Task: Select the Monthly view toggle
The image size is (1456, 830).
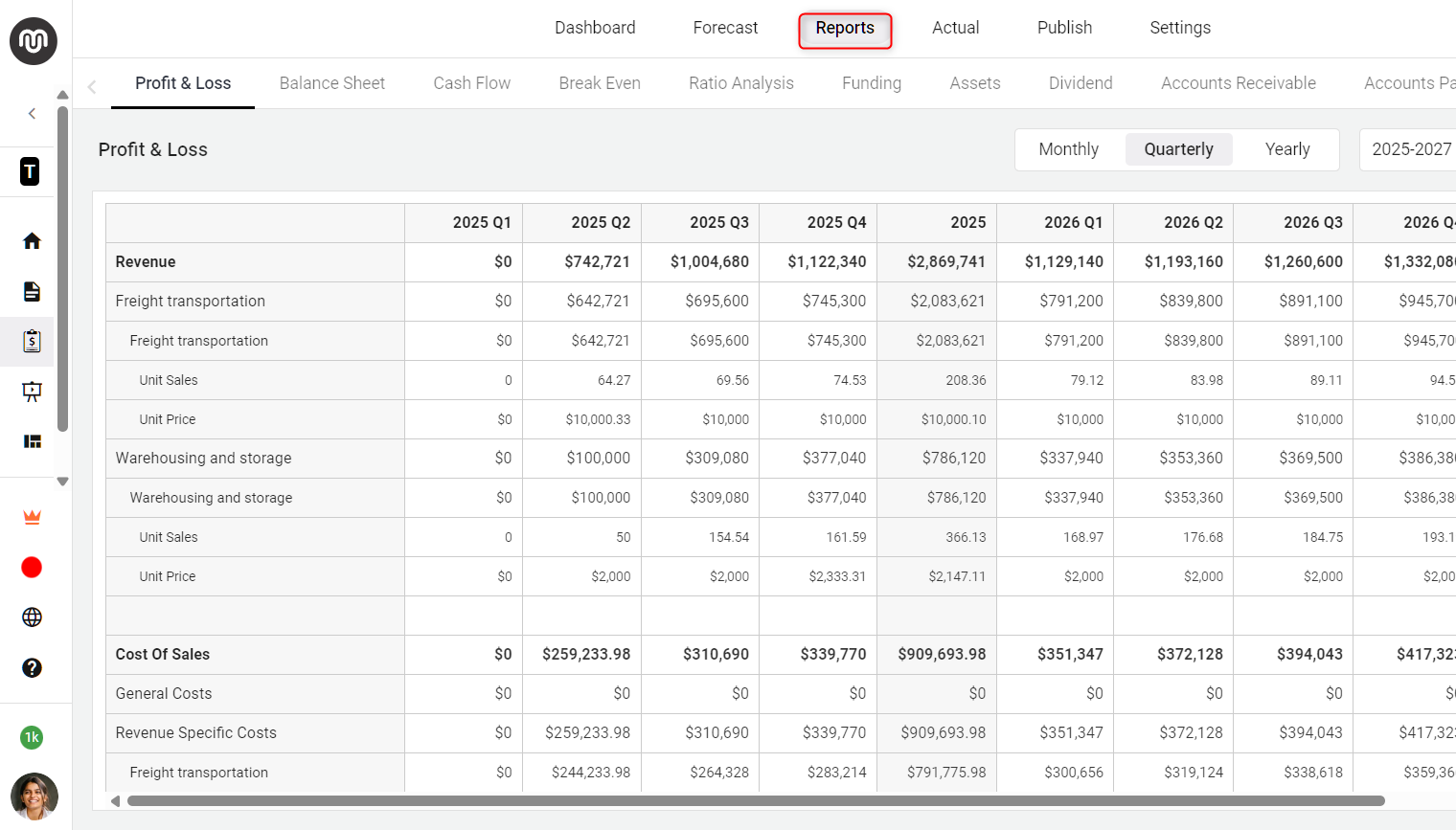Action: [1068, 149]
